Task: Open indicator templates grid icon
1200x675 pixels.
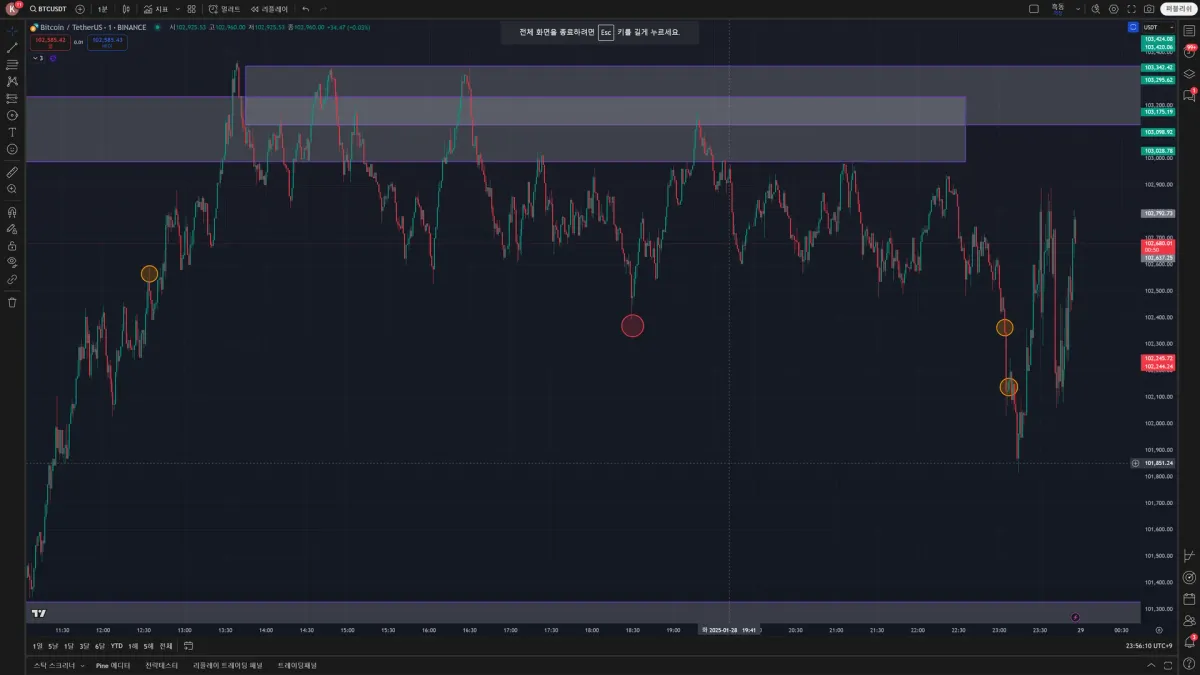Action: [191, 8]
